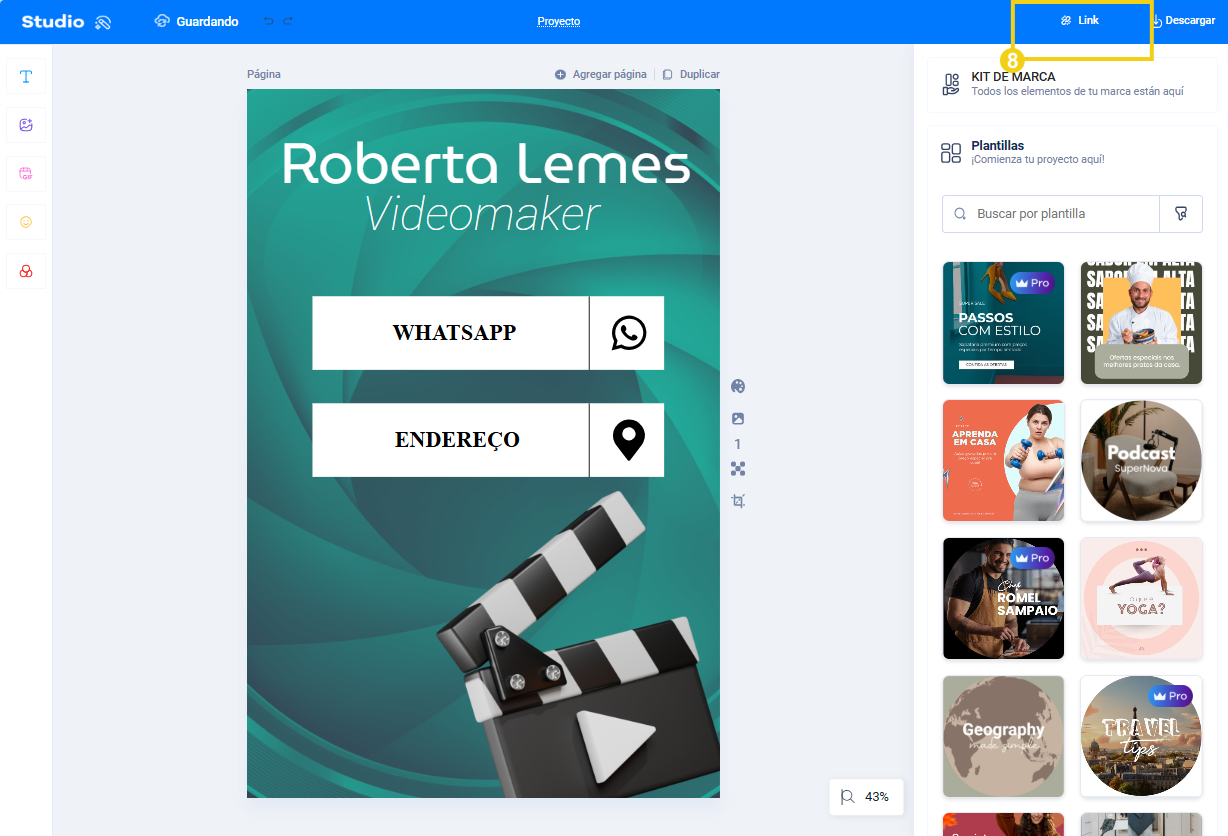
Task: Click the Descargar download button
Action: pos(1183,21)
